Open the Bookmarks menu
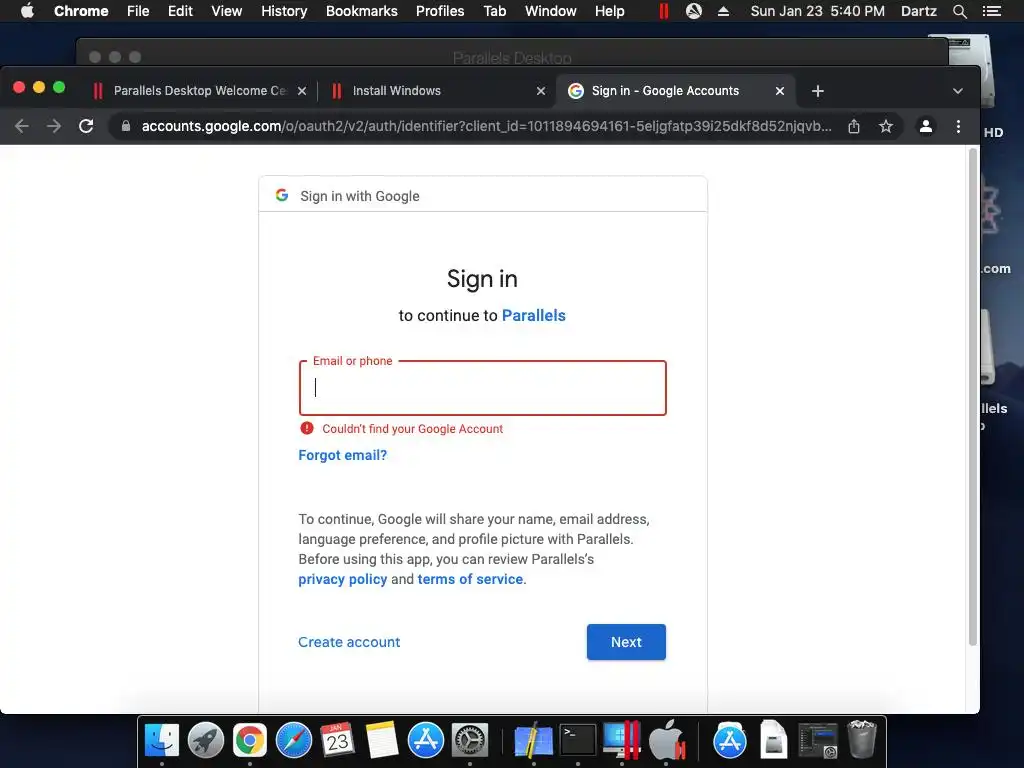The width and height of the screenshot is (1024, 768). (362, 11)
